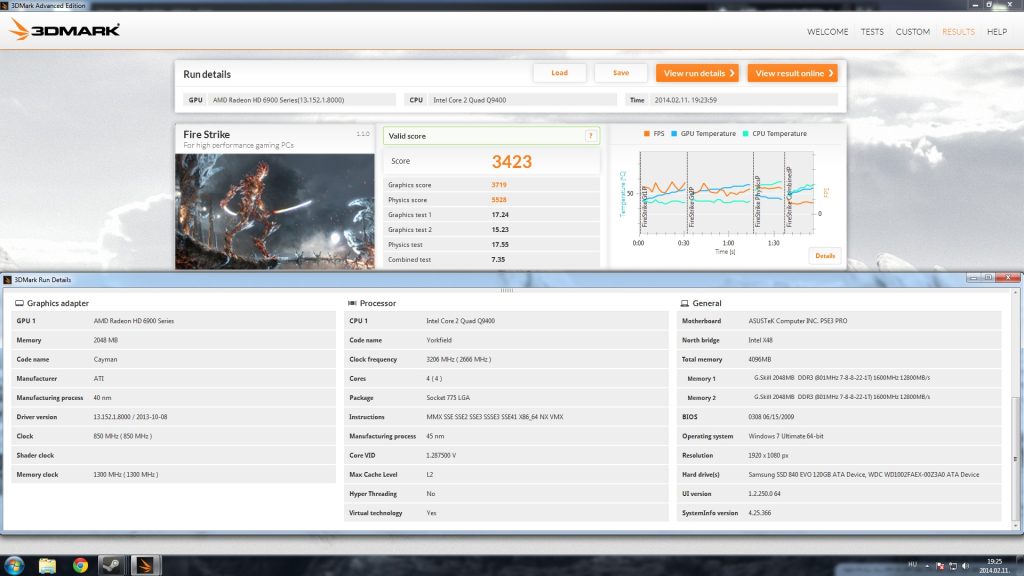Click the Processor section icon

[x=353, y=303]
